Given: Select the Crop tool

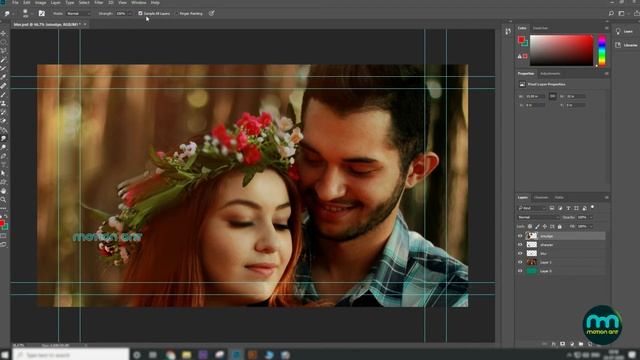Looking at the screenshot, I should 4,67.
